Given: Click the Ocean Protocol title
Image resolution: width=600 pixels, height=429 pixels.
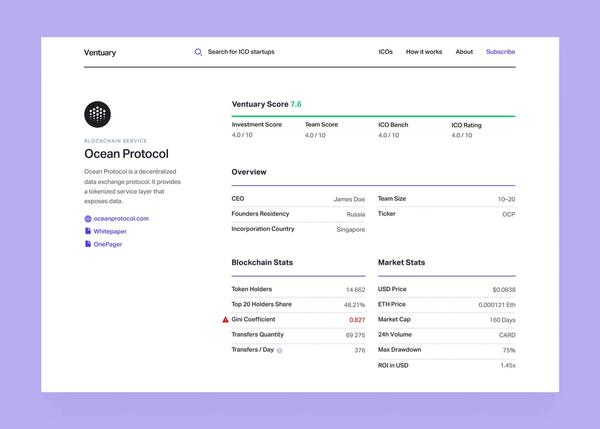Looking at the screenshot, I should tap(126, 154).
